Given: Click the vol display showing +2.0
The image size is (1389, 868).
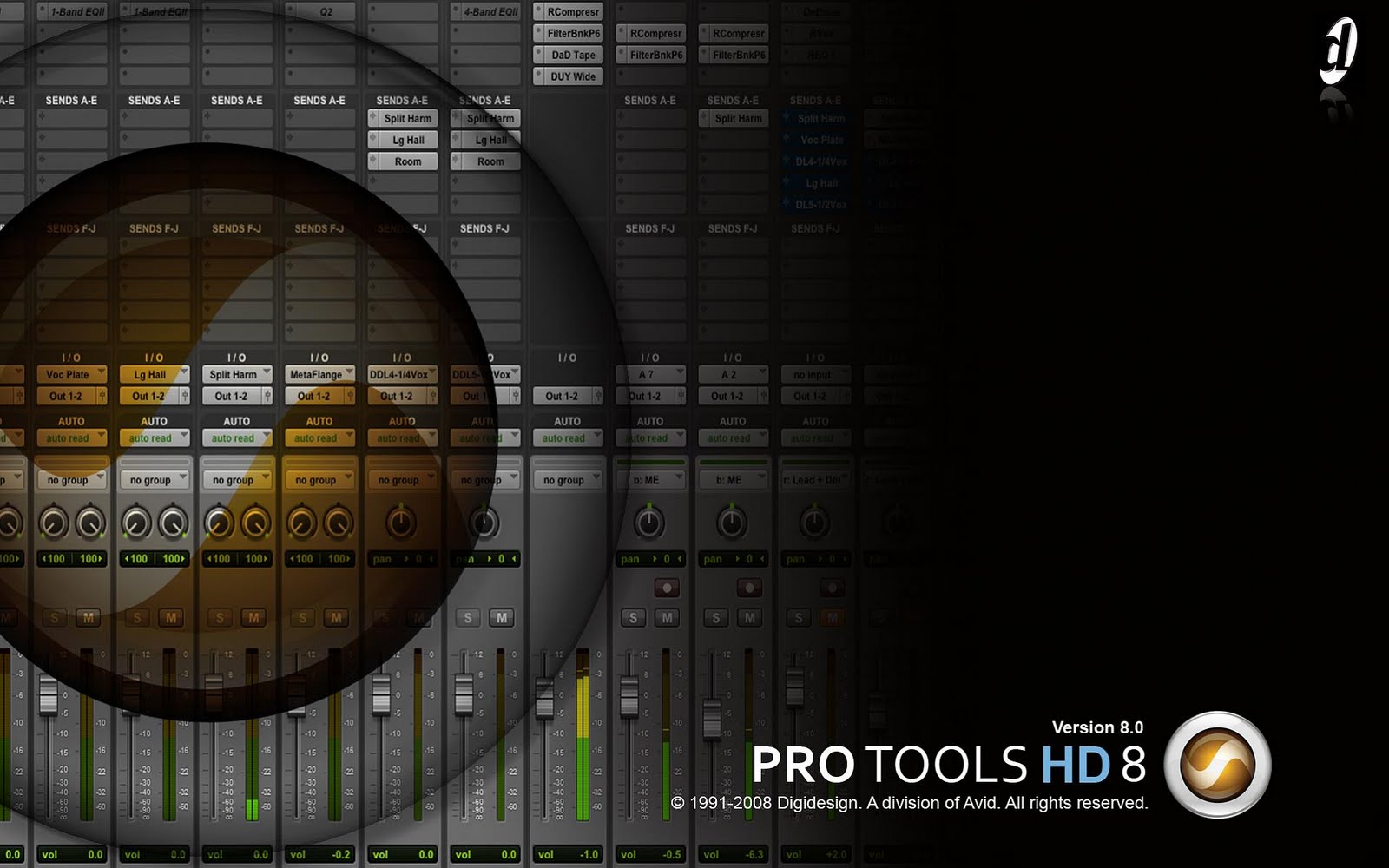Looking at the screenshot, I should click(x=817, y=854).
